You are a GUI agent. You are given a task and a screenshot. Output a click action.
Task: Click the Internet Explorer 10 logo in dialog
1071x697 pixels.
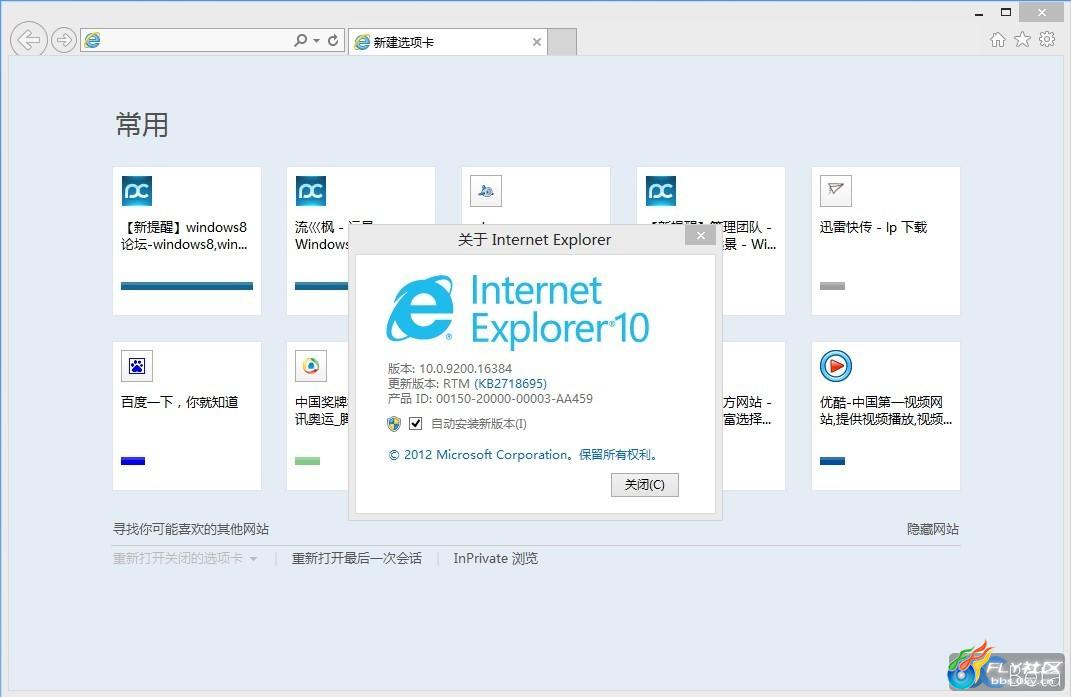tap(518, 310)
